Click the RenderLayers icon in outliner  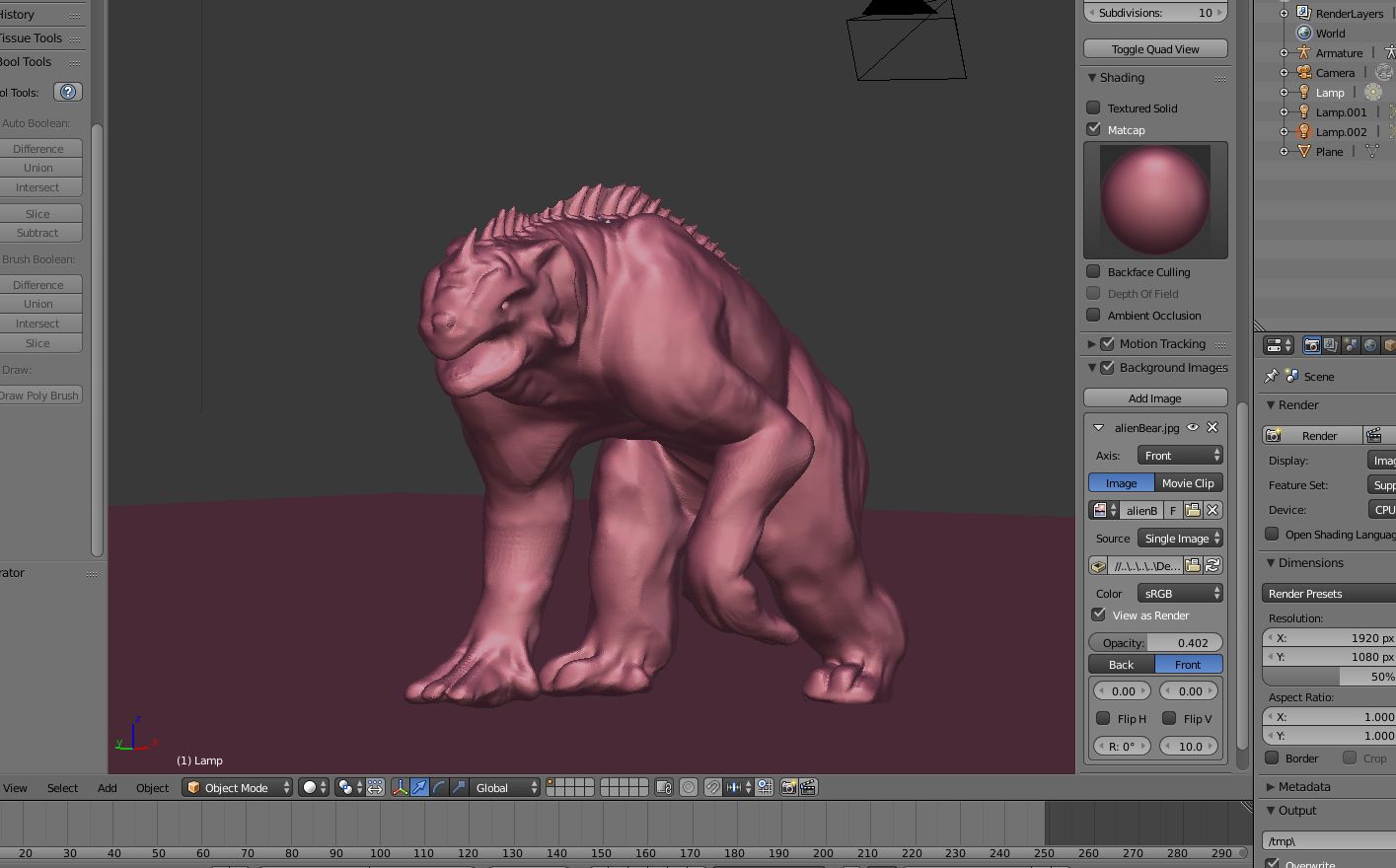[x=1304, y=14]
